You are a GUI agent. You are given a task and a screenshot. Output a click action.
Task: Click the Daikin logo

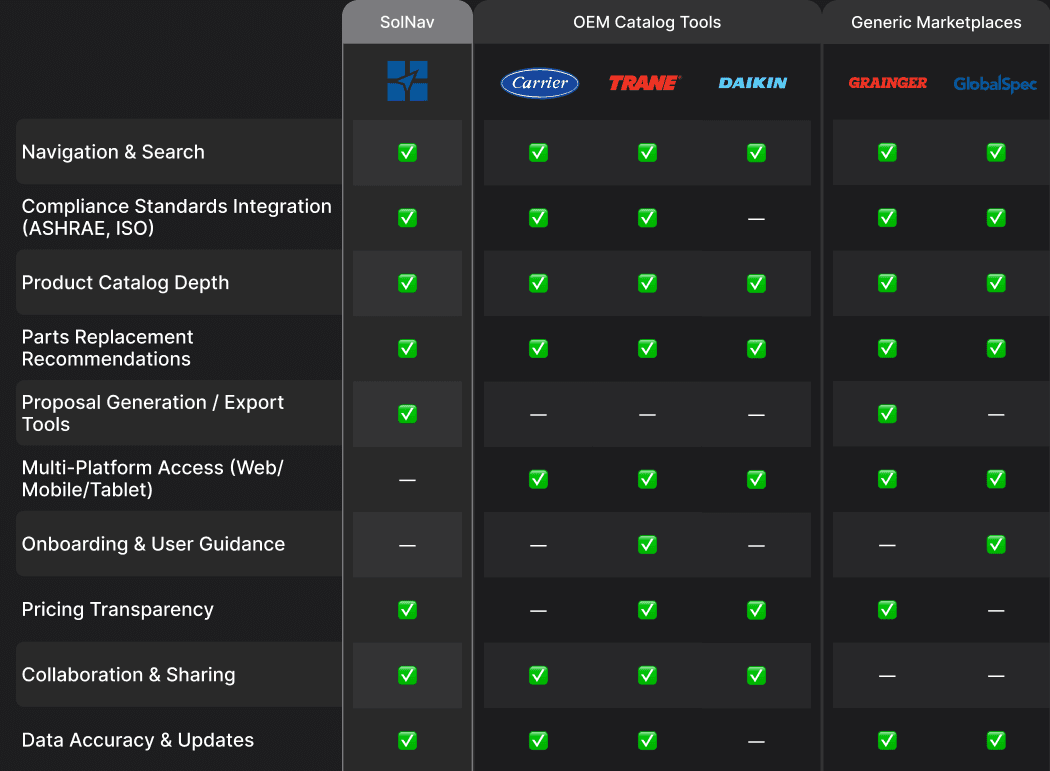click(x=753, y=83)
